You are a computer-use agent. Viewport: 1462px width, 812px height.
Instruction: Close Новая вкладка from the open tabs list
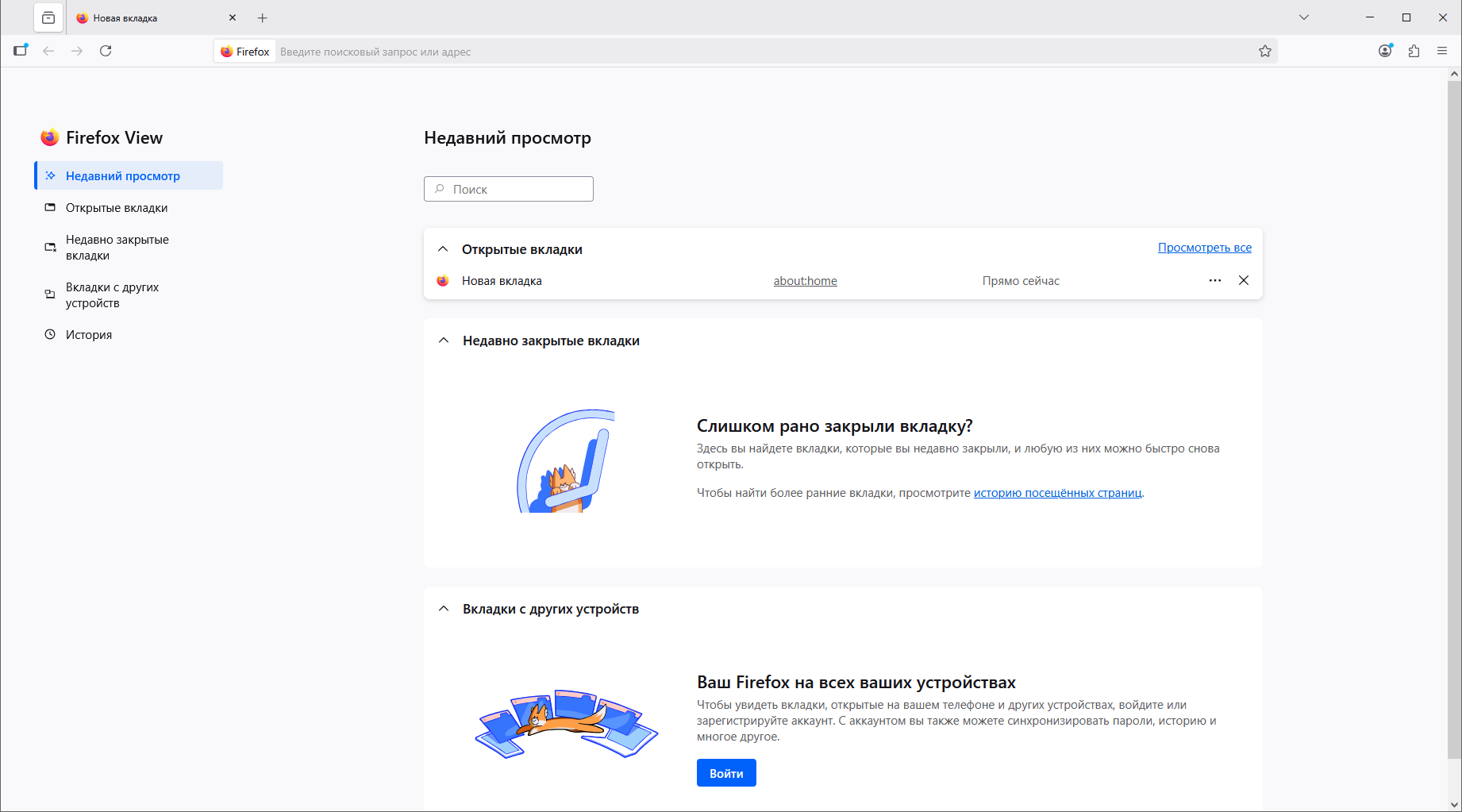click(x=1244, y=280)
